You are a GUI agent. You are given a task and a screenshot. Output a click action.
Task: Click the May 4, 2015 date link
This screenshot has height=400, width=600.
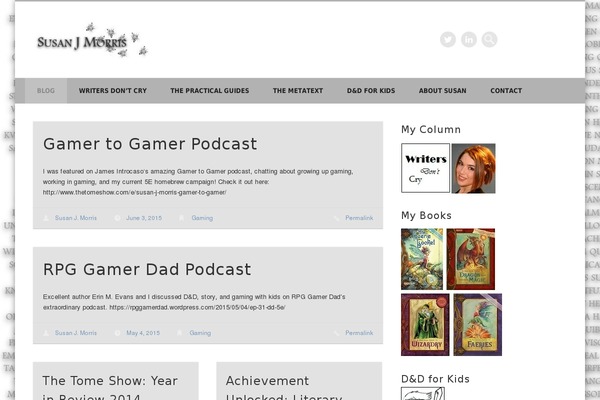coord(143,333)
